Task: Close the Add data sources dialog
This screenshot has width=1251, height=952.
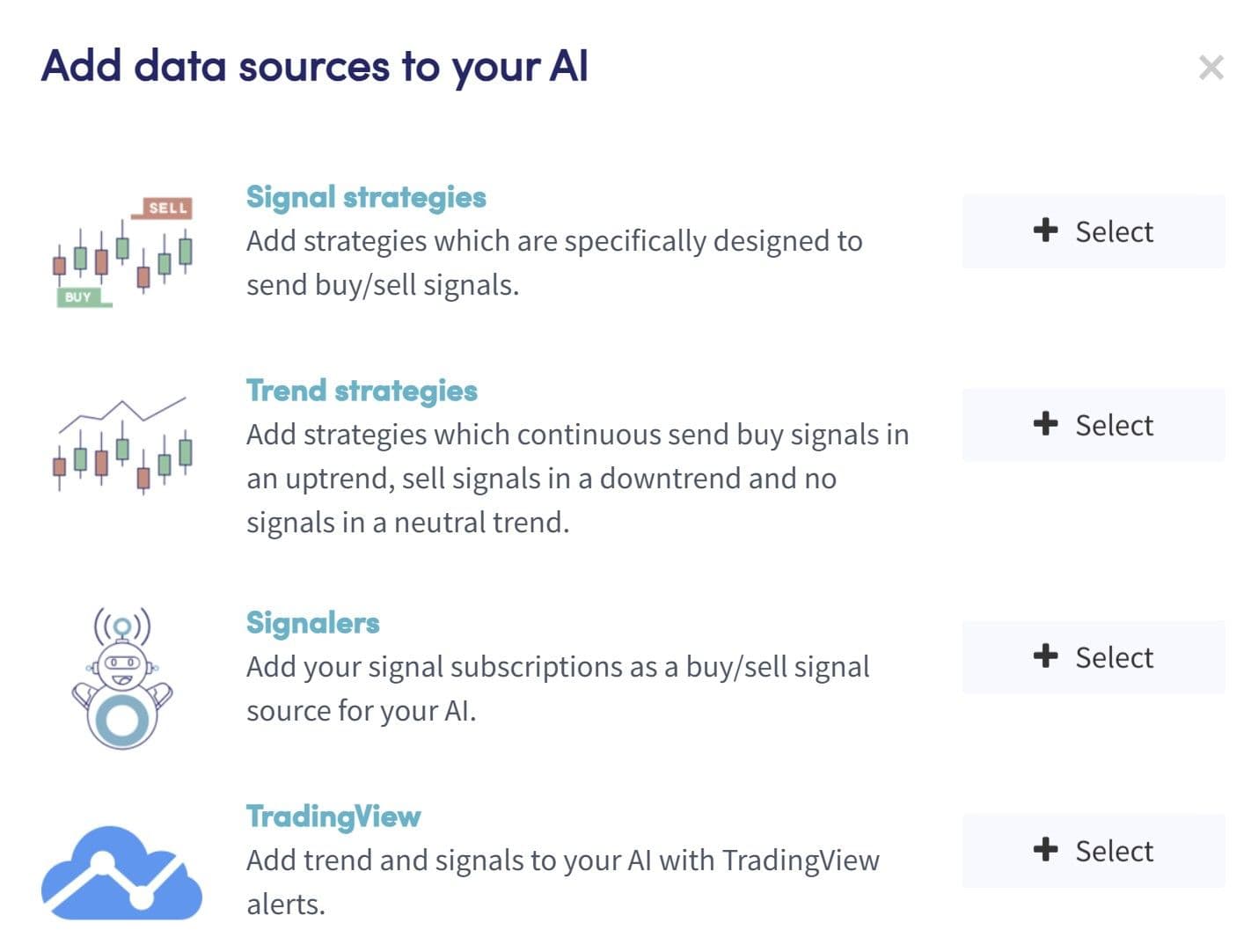Action: pyautogui.click(x=1211, y=67)
